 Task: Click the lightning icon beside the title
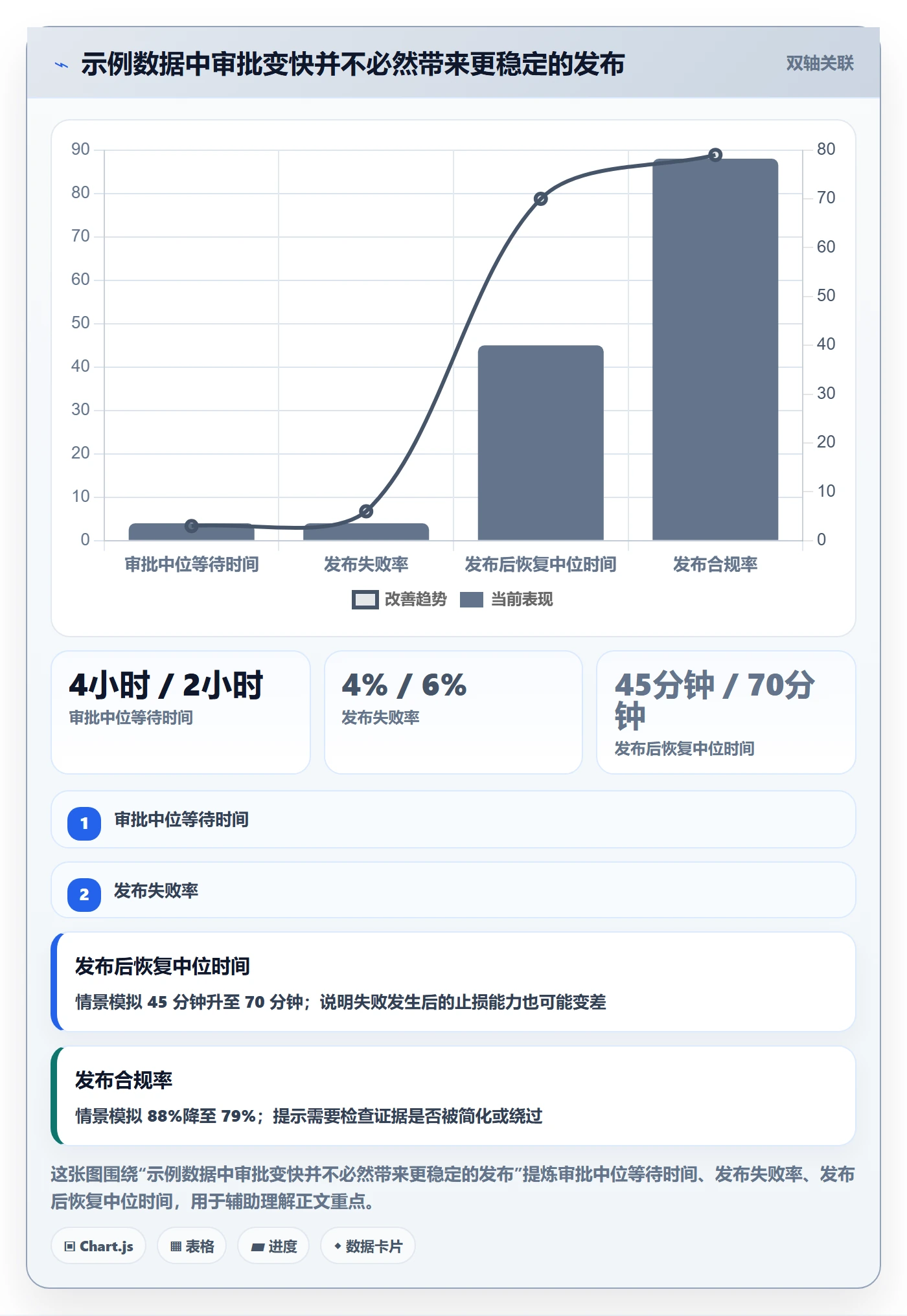point(62,65)
